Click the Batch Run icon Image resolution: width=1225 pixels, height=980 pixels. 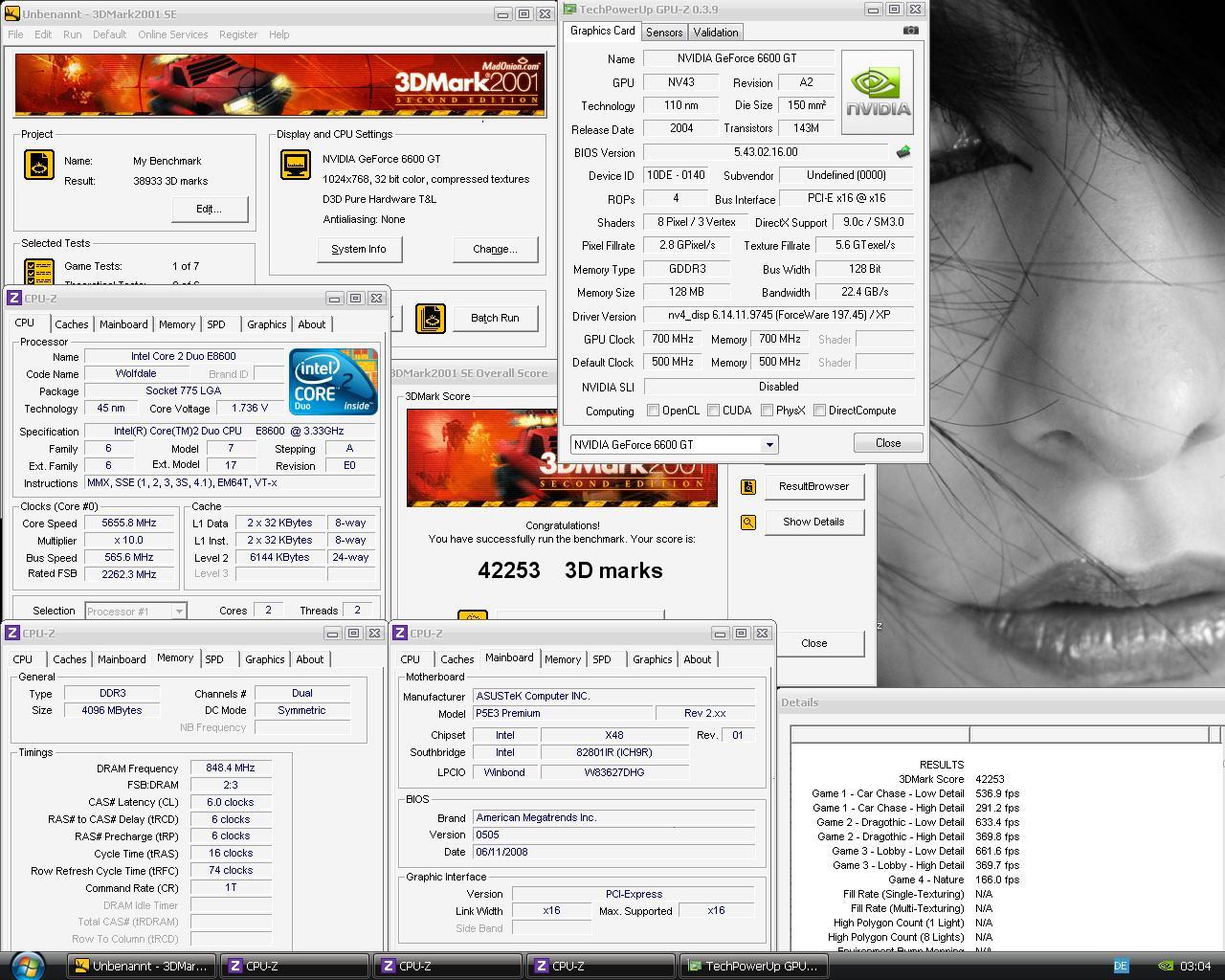point(431,319)
